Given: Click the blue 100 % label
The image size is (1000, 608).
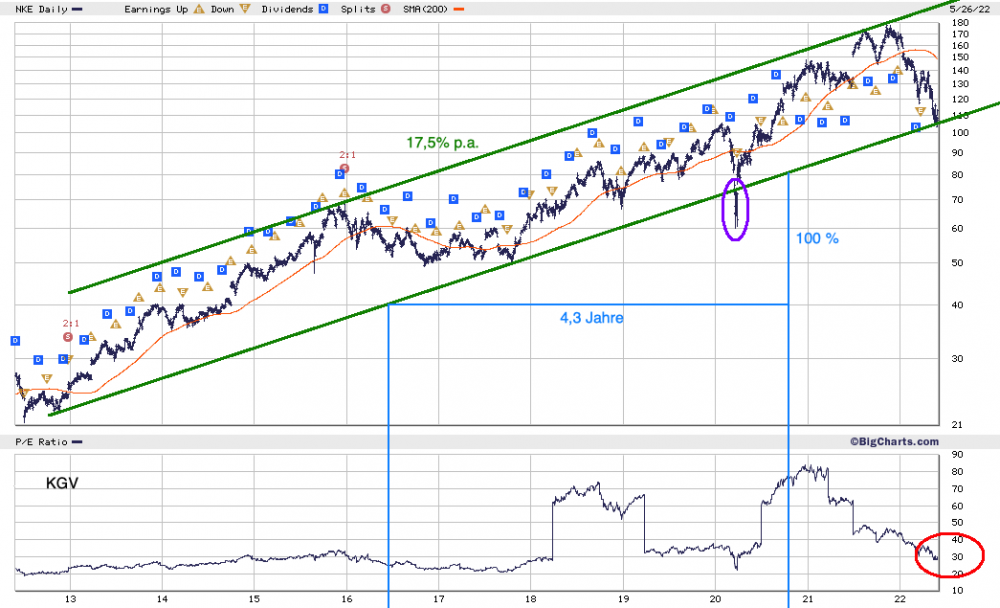Looking at the screenshot, I should (x=817, y=239).
